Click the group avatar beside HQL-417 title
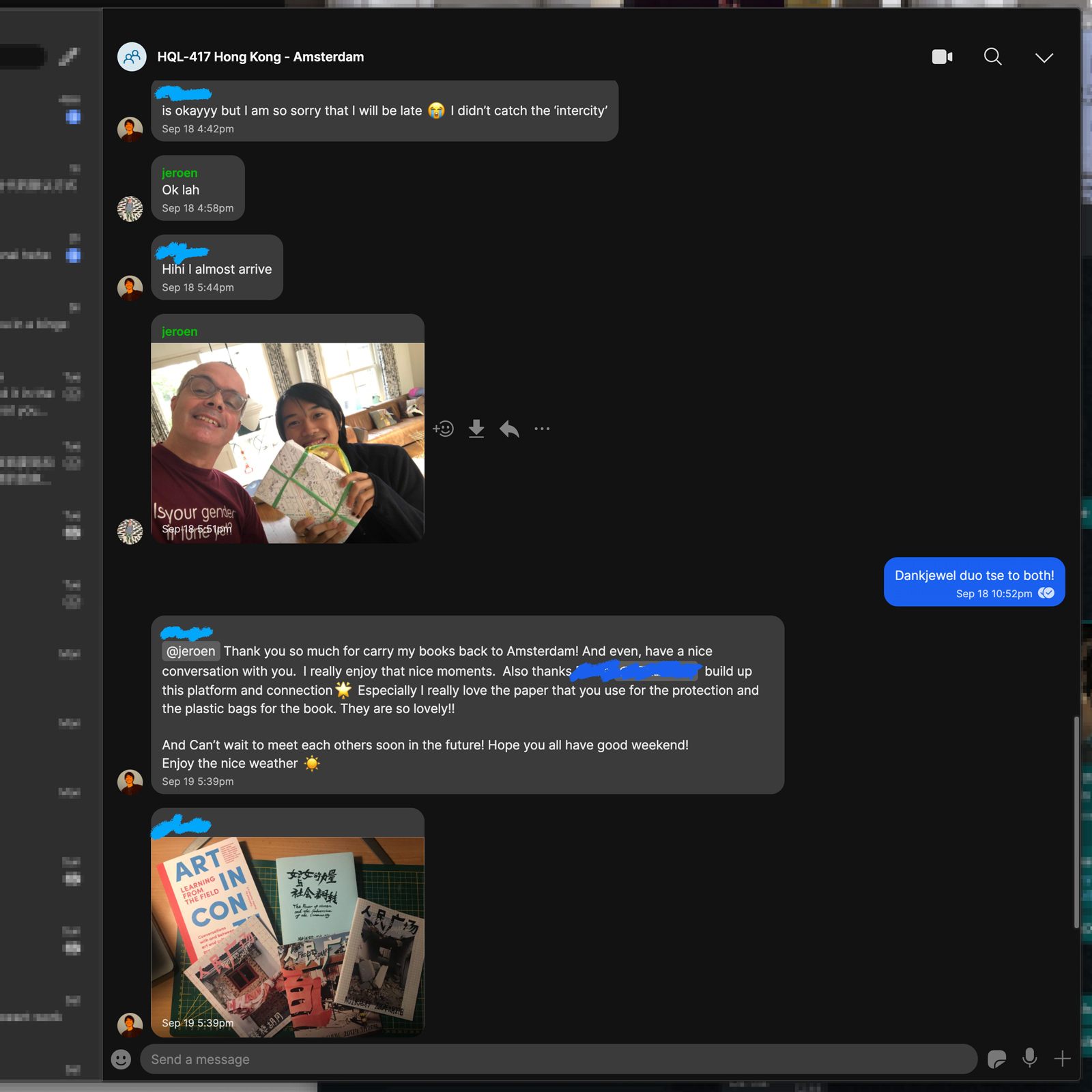This screenshot has width=1092, height=1092. 132,57
